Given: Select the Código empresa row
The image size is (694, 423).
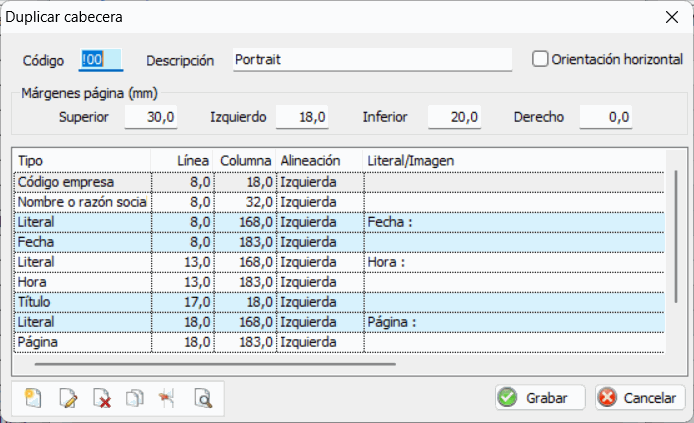Looking at the screenshot, I should click(x=339, y=182).
